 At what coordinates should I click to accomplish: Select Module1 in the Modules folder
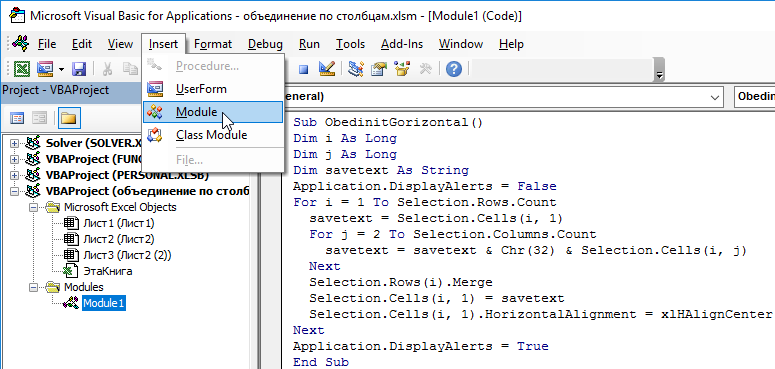tap(104, 303)
